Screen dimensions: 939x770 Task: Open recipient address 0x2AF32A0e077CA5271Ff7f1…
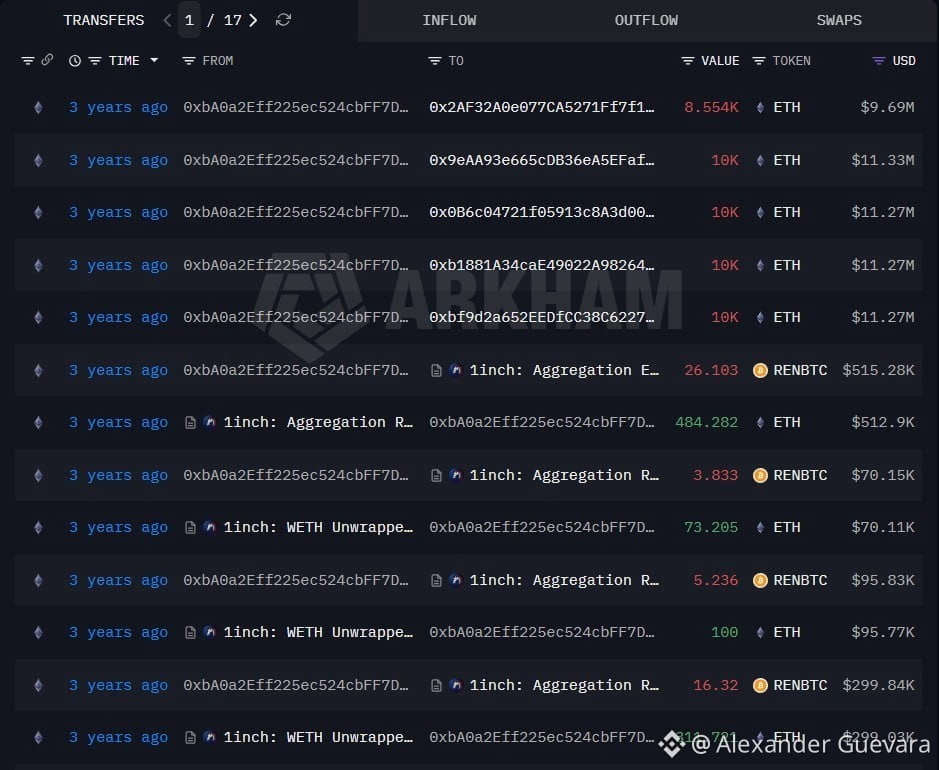click(x=541, y=107)
